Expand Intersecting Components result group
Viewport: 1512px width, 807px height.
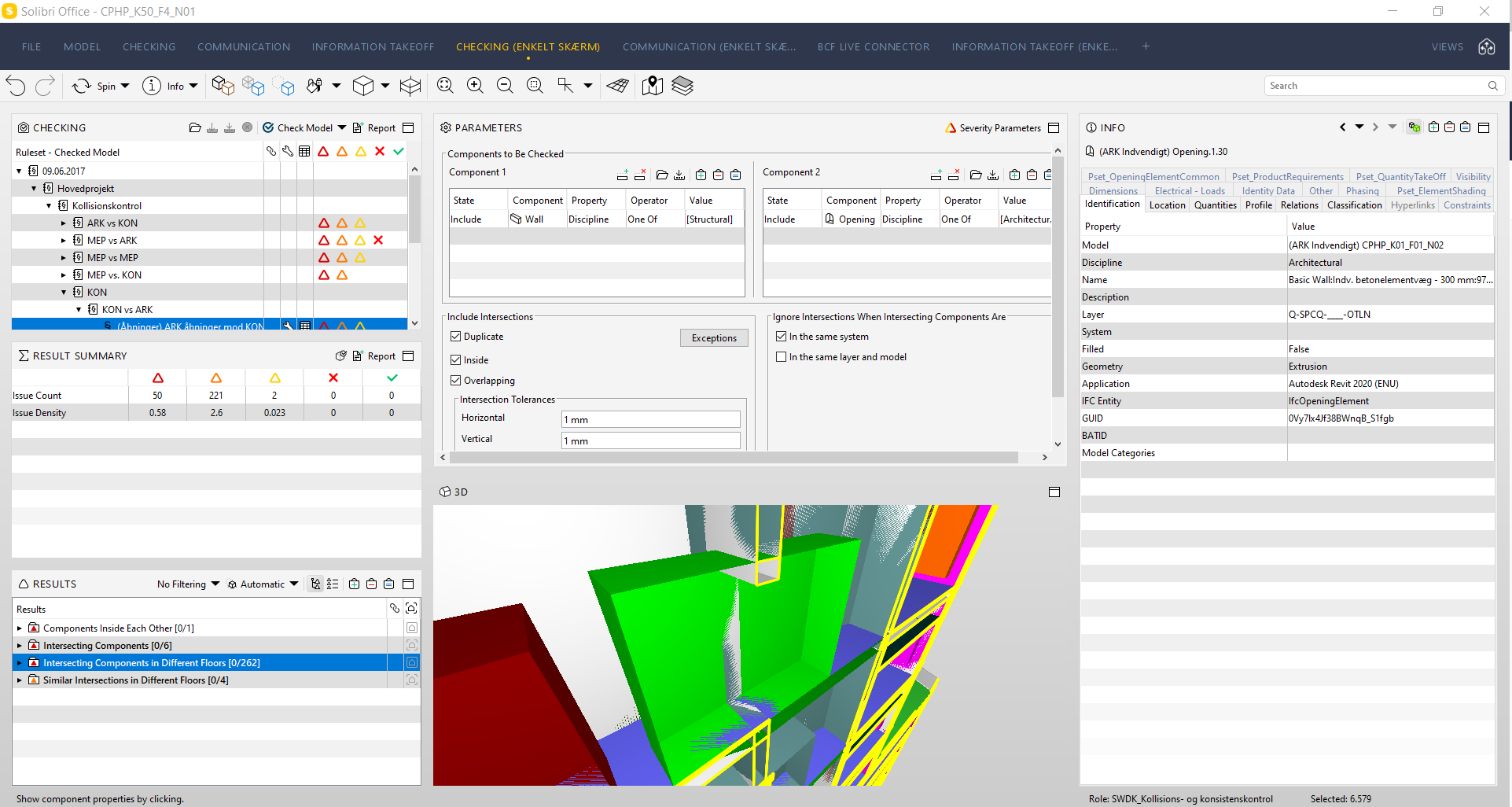point(20,646)
